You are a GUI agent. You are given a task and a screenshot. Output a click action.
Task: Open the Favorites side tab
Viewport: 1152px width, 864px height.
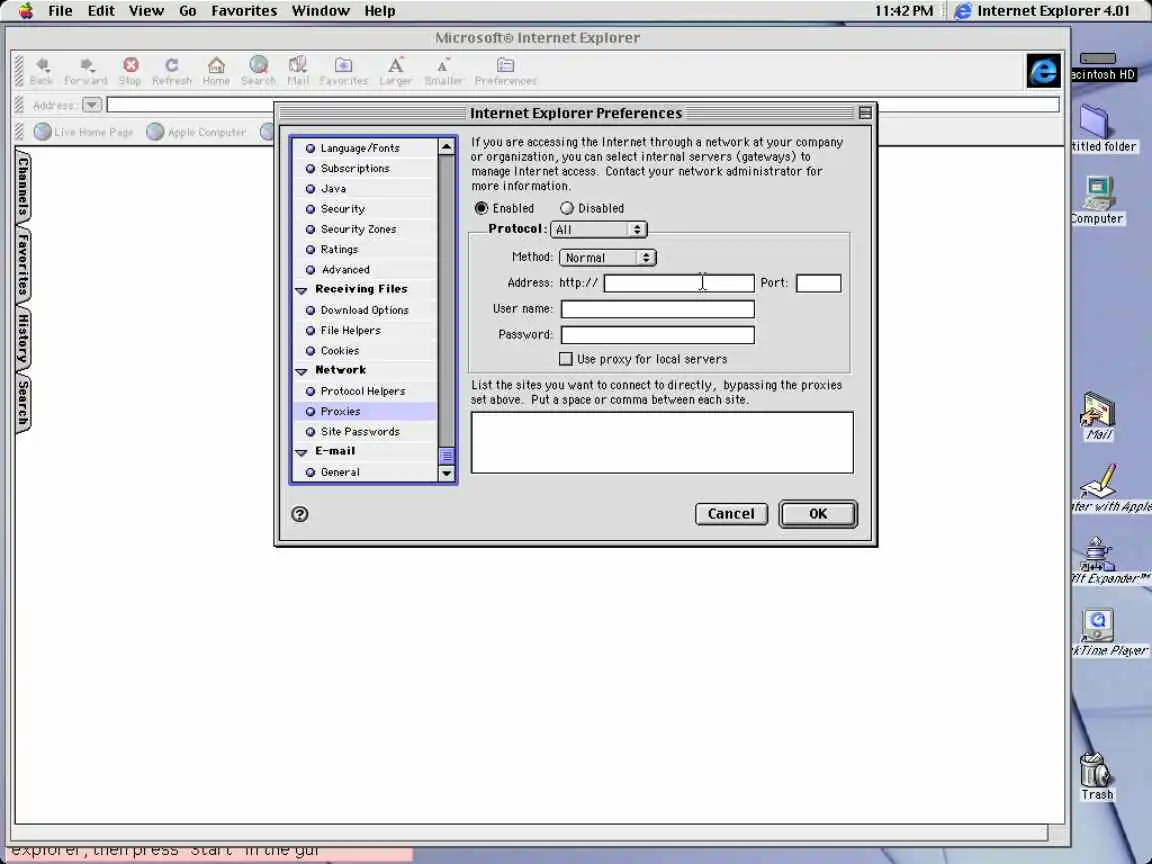(24, 264)
